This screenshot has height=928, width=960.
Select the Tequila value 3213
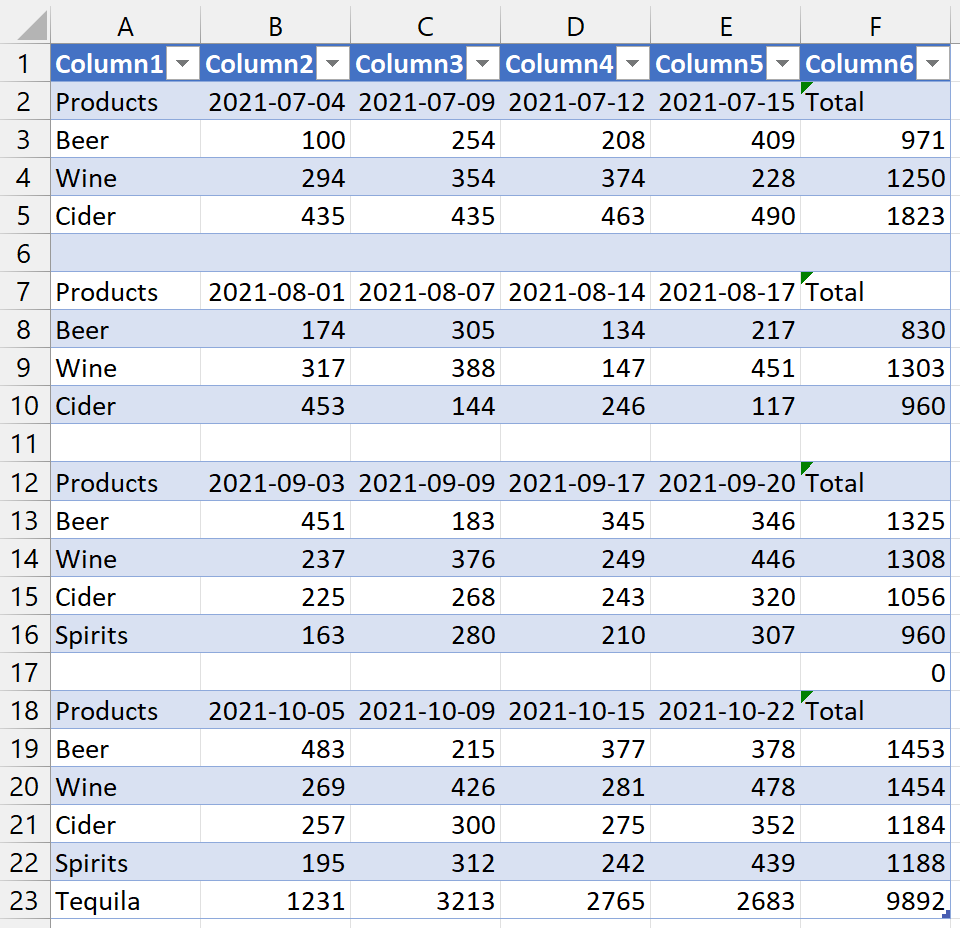(x=426, y=900)
